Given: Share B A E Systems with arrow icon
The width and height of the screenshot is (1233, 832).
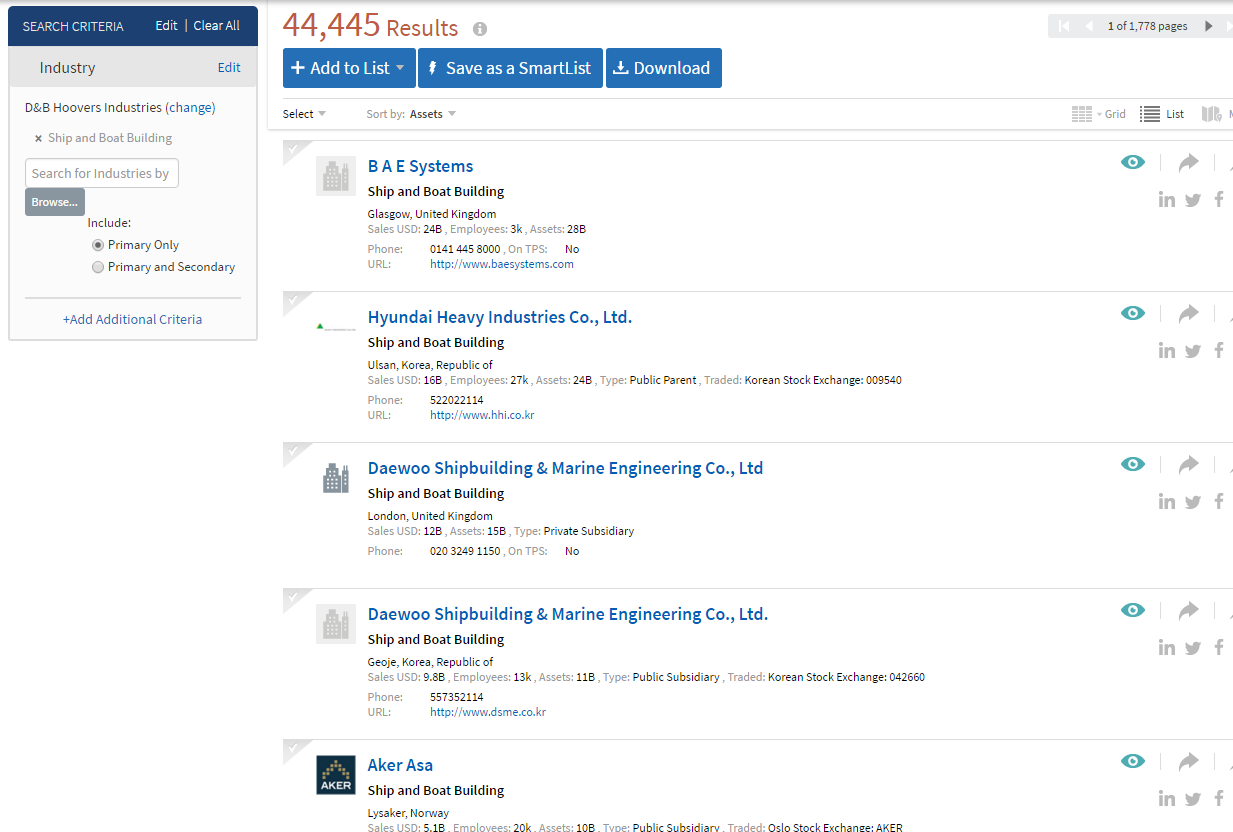Looking at the screenshot, I should coord(1188,162).
